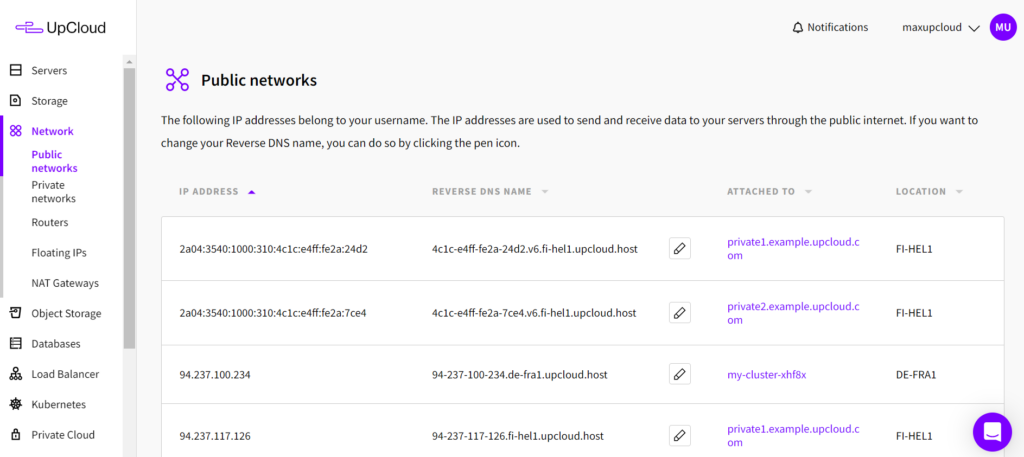Click the pen icon for 94.237.117.126
The image size is (1024, 457).
[680, 435]
